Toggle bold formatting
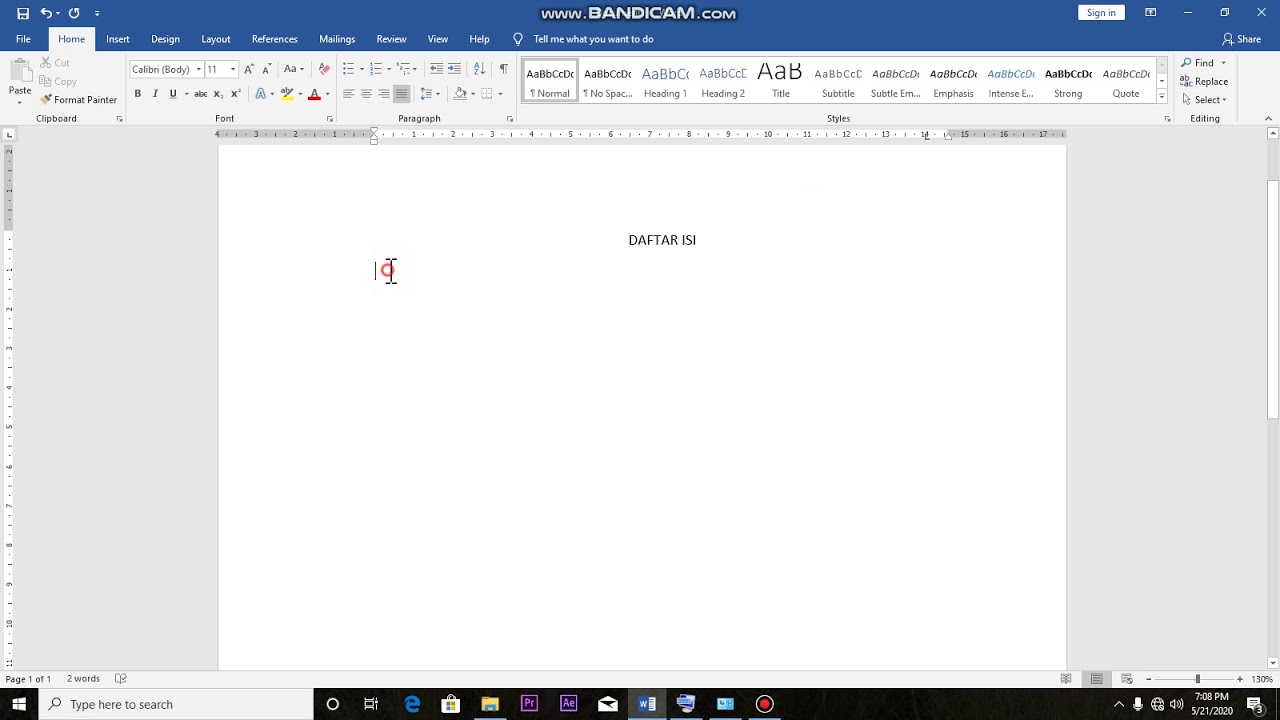This screenshot has width=1280, height=720. click(138, 94)
